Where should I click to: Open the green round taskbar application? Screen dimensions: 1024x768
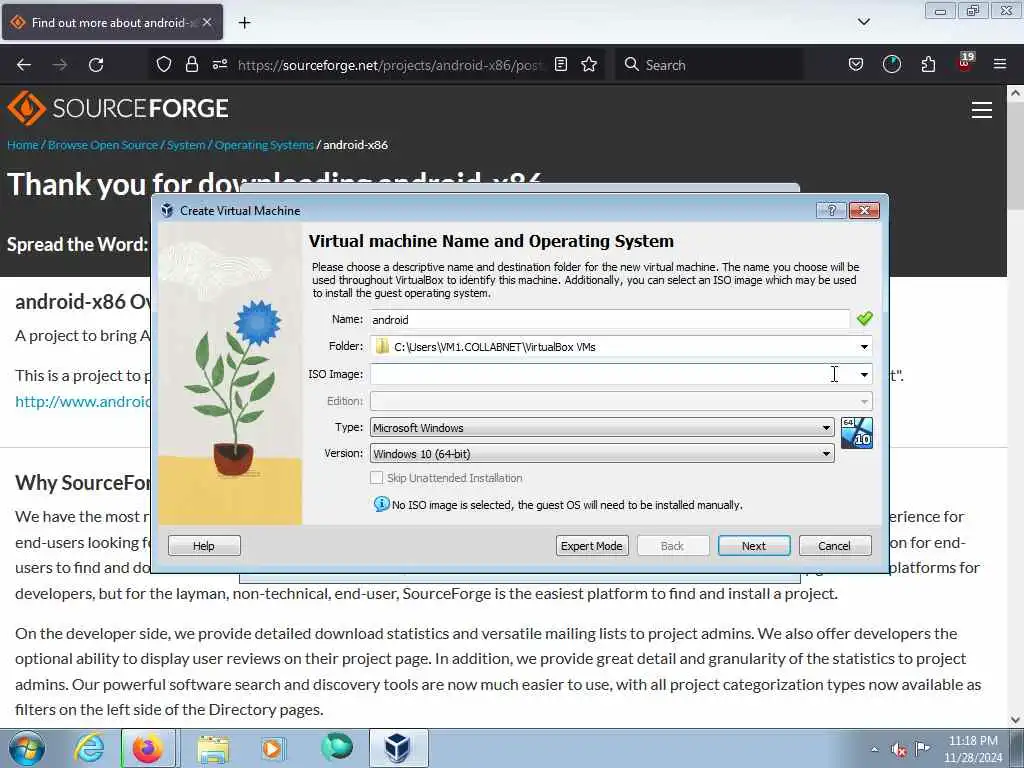pyautogui.click(x=337, y=746)
